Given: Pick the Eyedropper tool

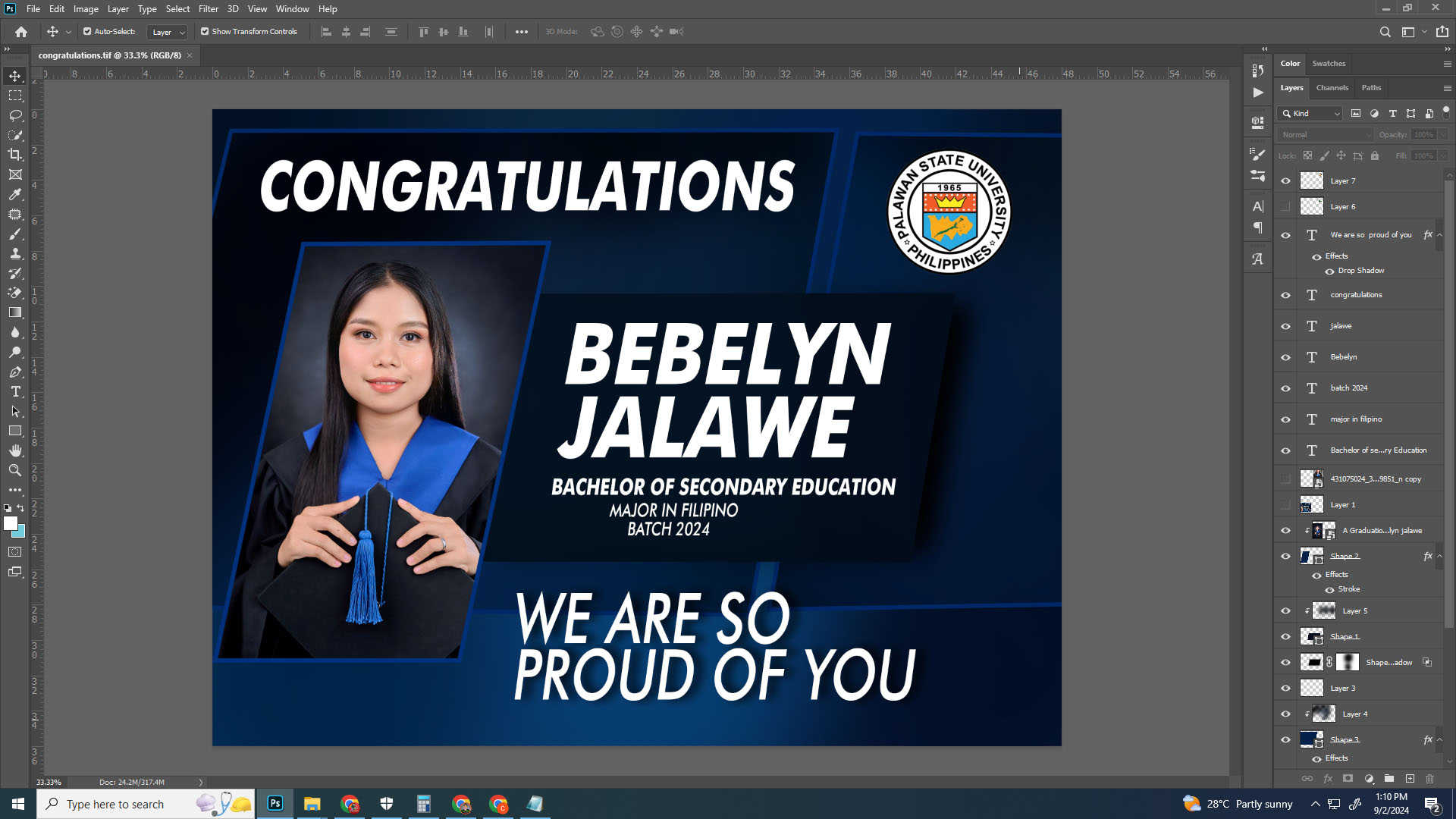Looking at the screenshot, I should [15, 194].
